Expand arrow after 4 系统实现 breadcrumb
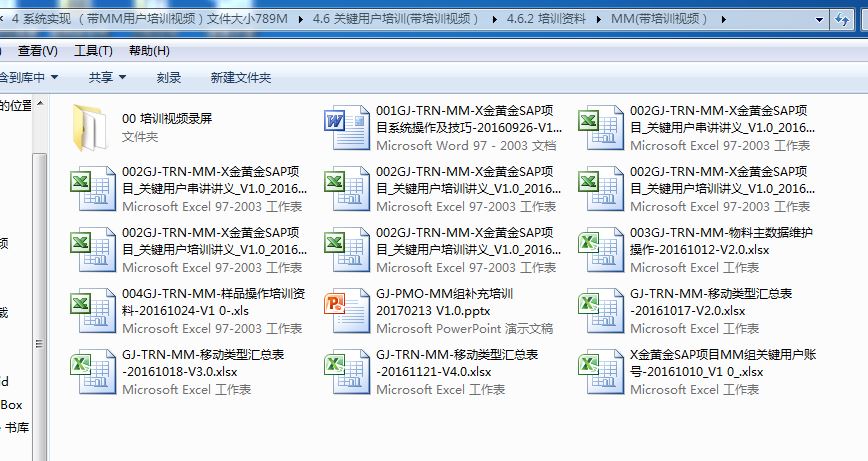Viewport: 868px width, 461px height. tap(301, 19)
